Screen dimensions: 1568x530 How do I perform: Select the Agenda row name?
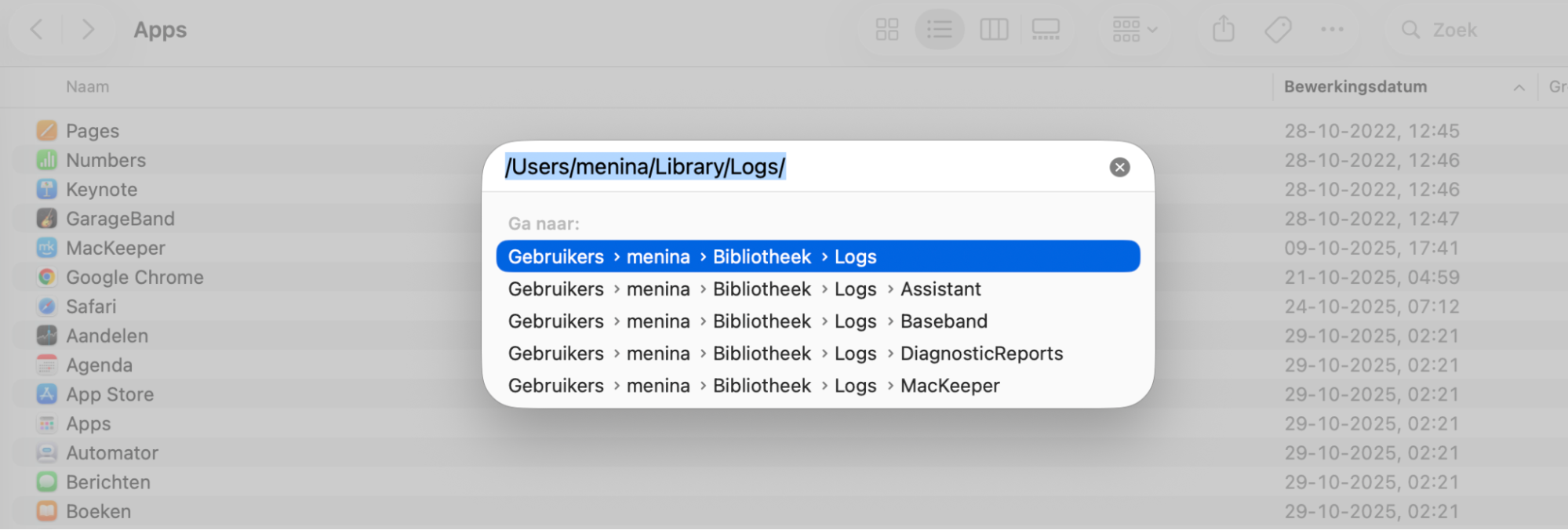point(99,365)
